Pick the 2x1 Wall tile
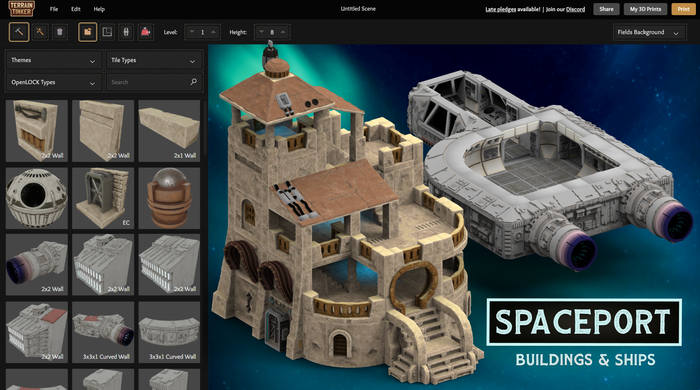The image size is (700, 390). tap(169, 131)
